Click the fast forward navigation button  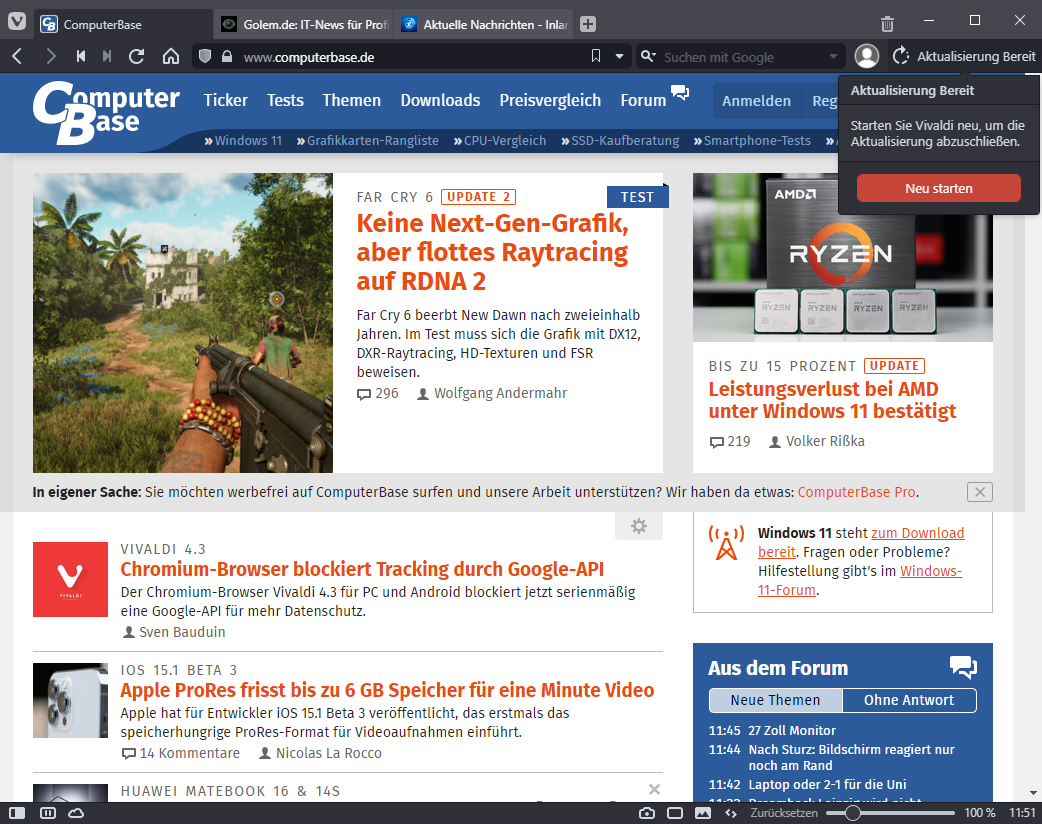(106, 56)
